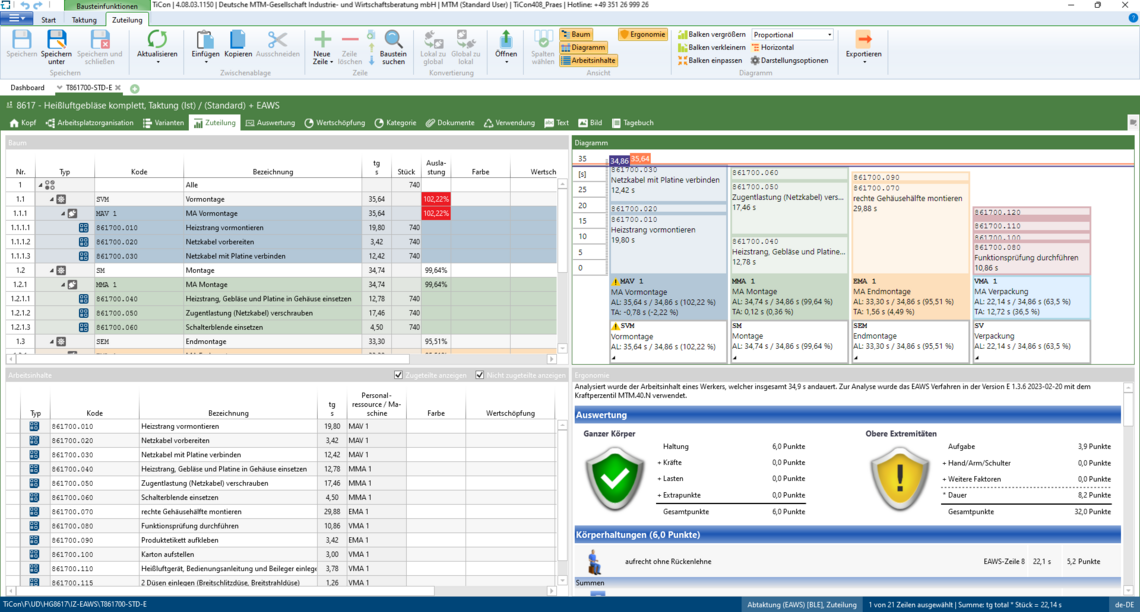Uncheck Zugeteilte anzeigen checkbox

pyautogui.click(x=399, y=375)
